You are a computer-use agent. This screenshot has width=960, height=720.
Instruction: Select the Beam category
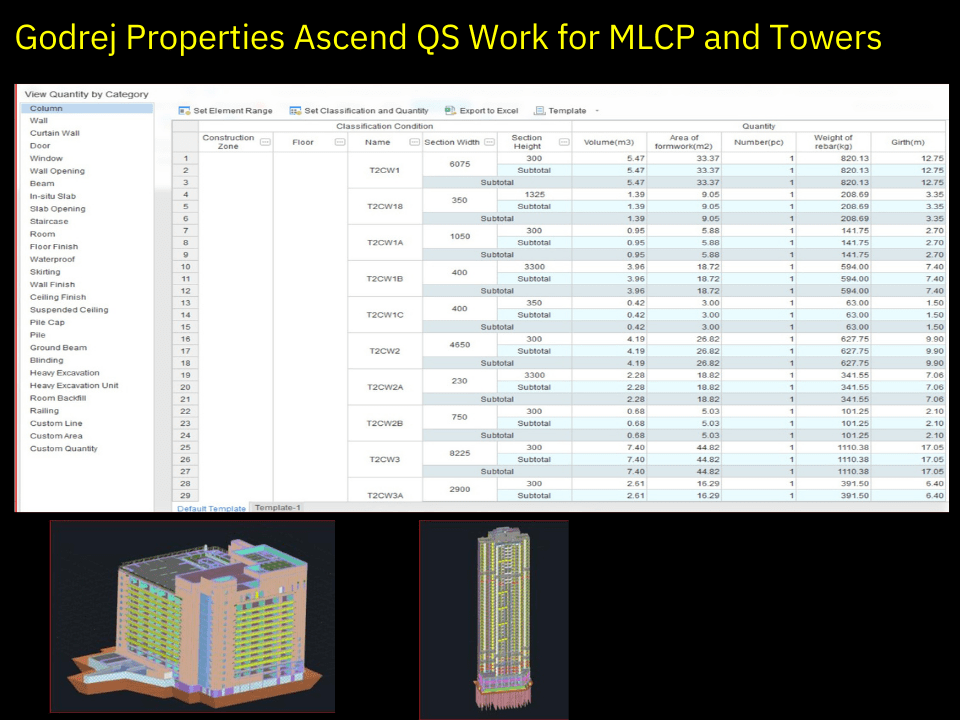[x=42, y=184]
